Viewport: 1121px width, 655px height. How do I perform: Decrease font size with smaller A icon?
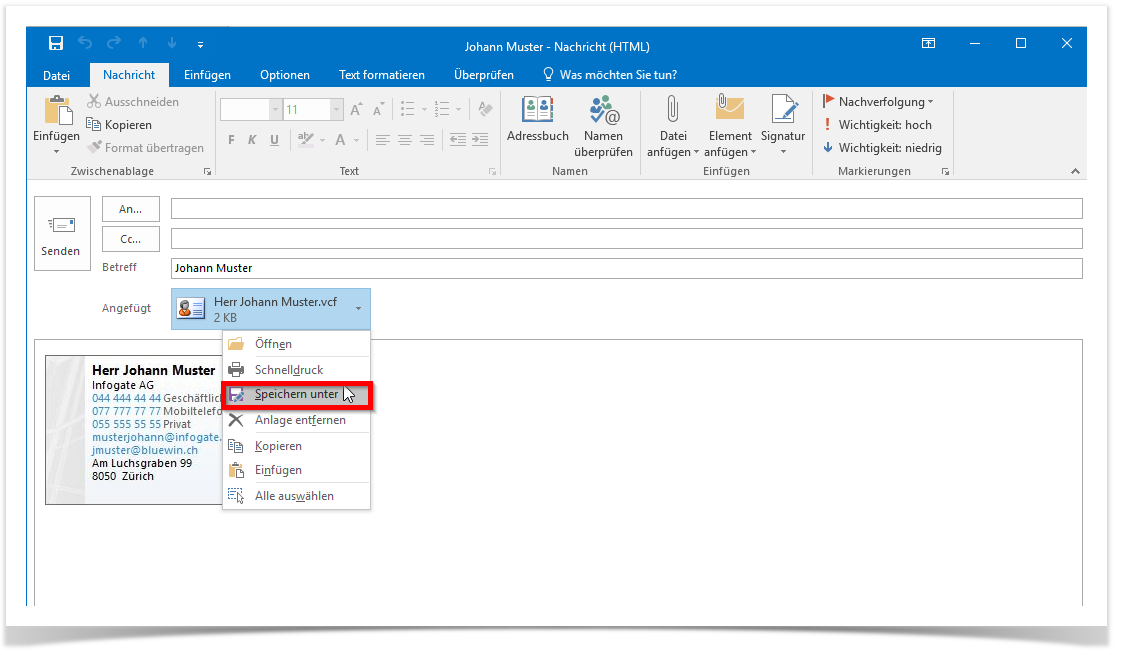tap(378, 109)
